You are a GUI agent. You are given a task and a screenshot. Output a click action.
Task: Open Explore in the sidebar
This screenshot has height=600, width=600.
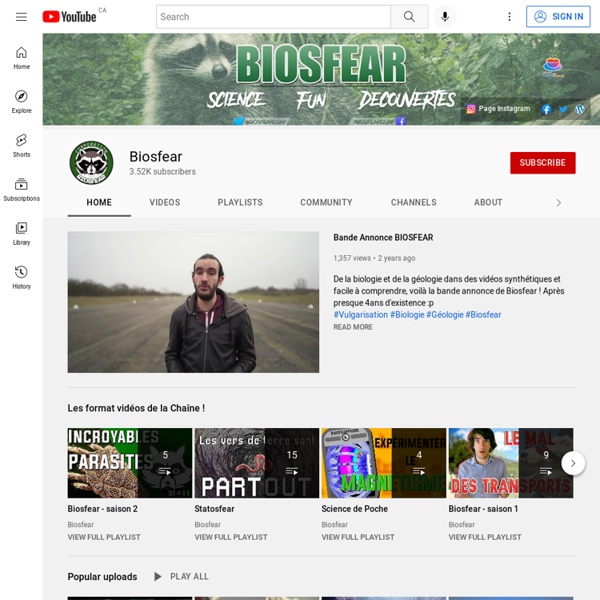pos(21,102)
